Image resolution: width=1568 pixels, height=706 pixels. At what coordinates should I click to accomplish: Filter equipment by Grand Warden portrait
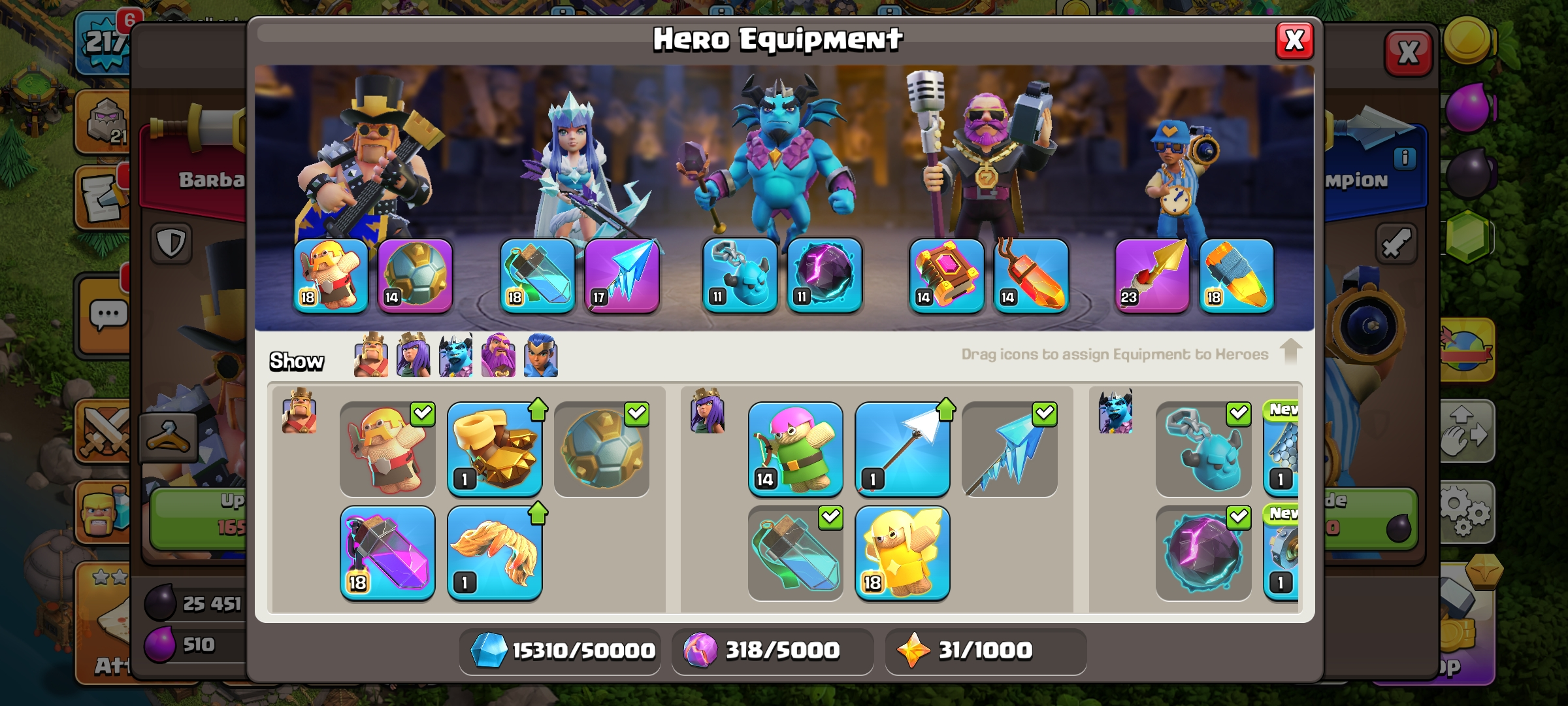[498, 356]
